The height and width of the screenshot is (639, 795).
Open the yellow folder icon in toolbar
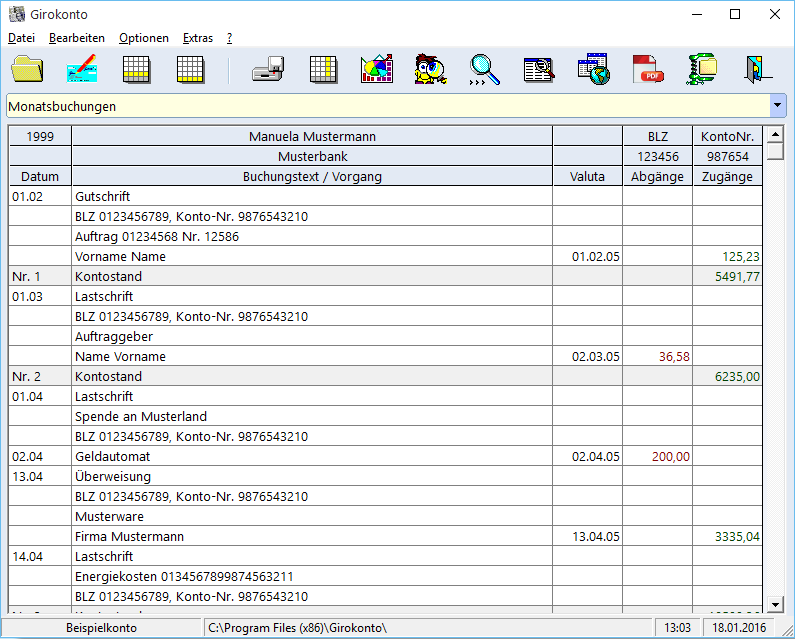click(27, 69)
